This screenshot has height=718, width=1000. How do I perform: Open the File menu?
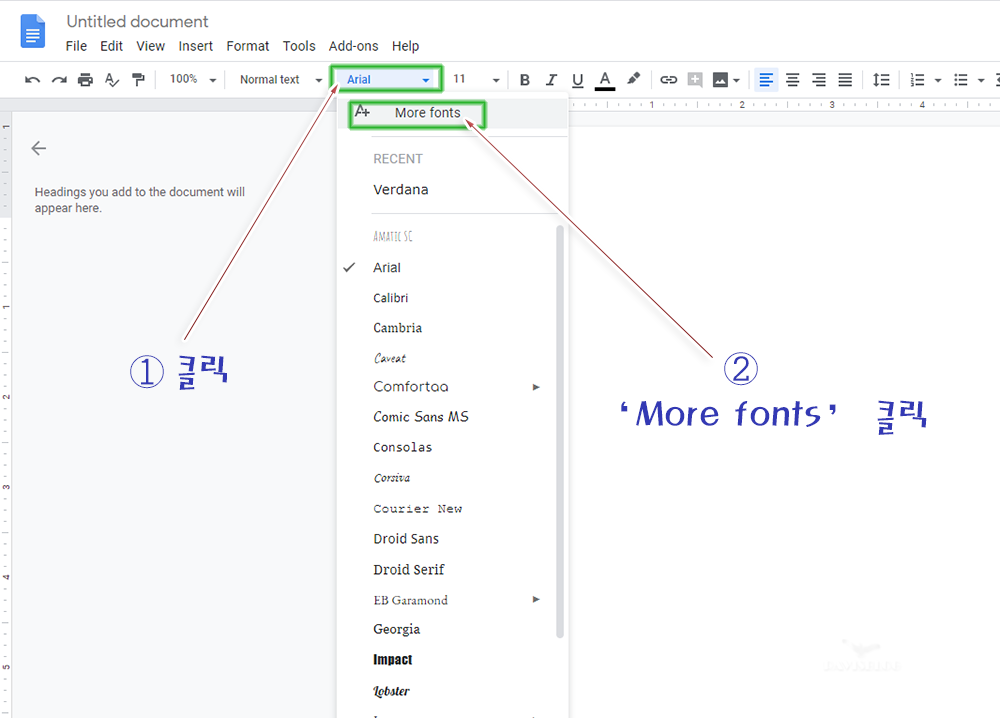coord(76,46)
